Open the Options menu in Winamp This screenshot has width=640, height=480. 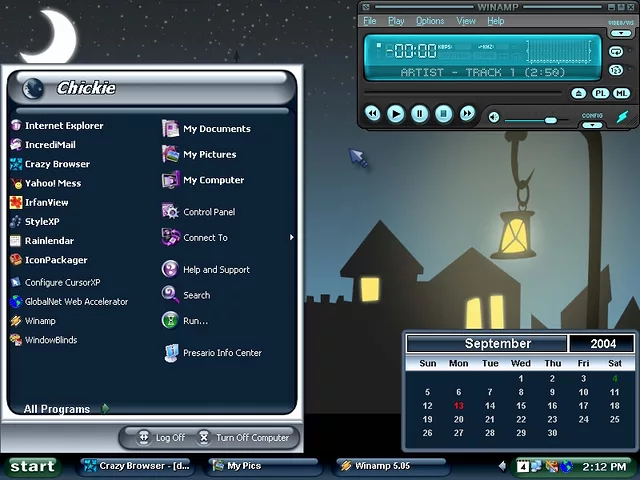(430, 21)
